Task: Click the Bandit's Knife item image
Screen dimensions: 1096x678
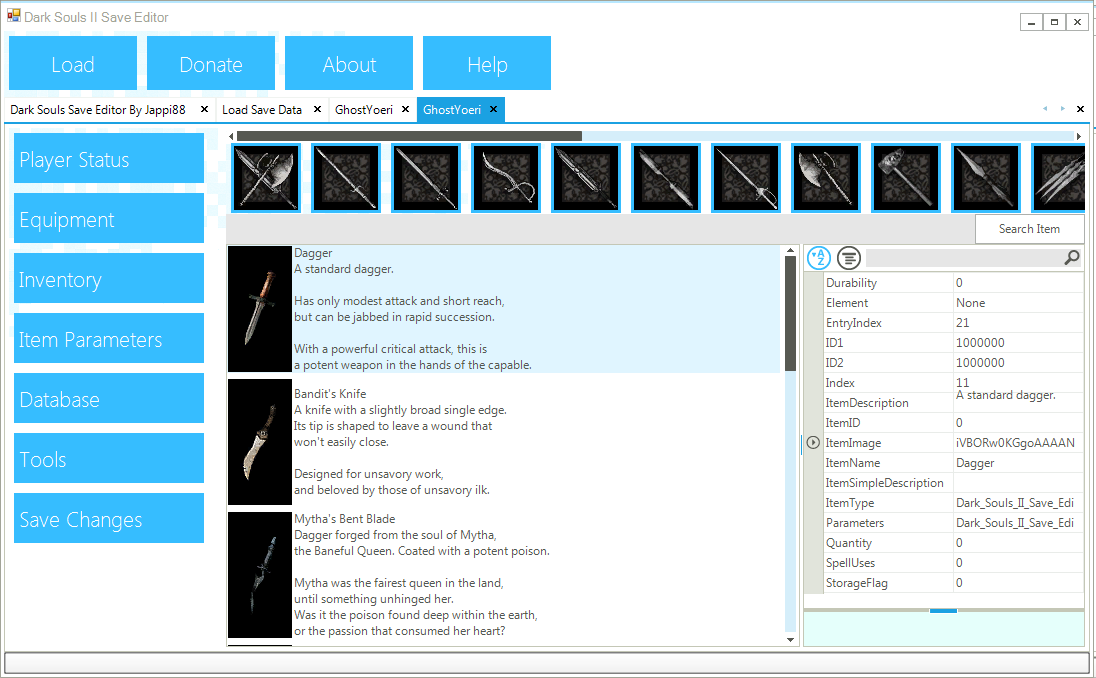Action: (259, 442)
